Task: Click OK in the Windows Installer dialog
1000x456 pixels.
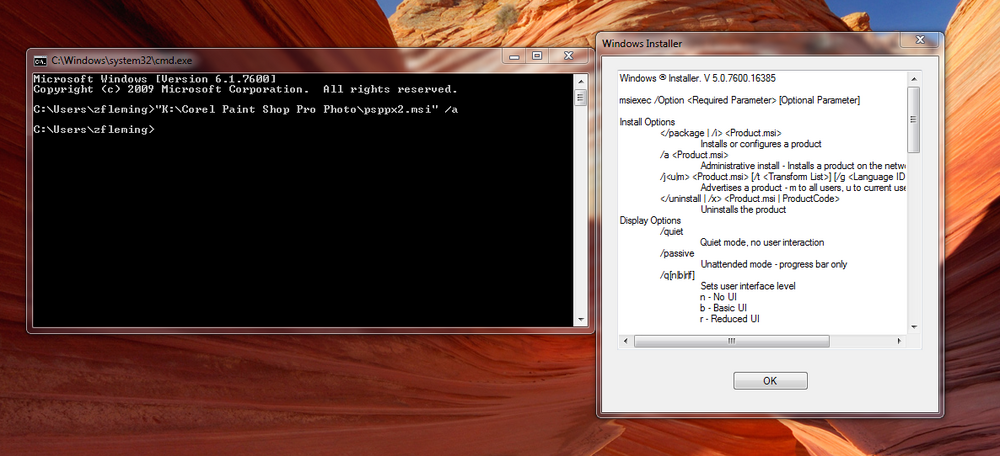Action: [770, 381]
